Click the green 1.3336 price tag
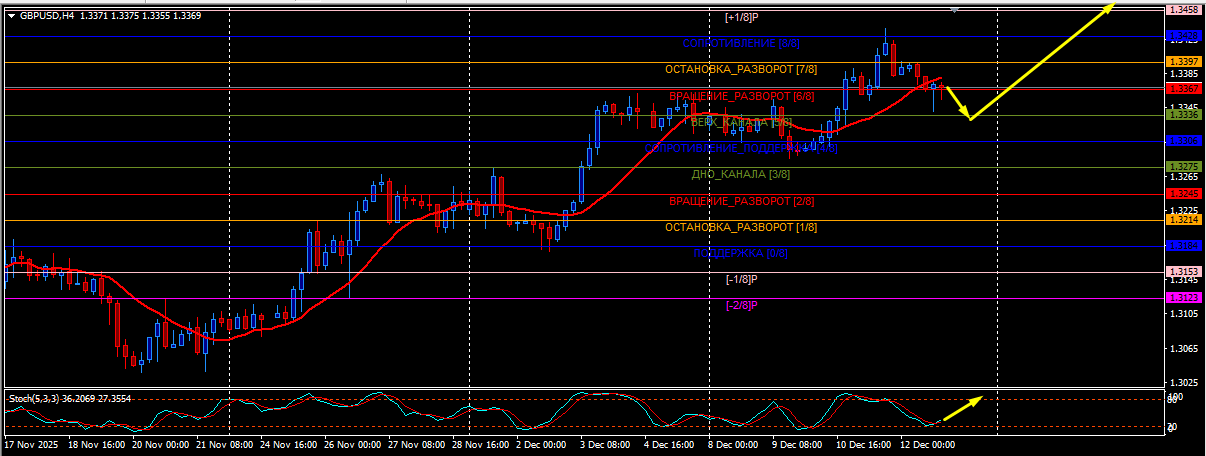Screen dimensions: 1206x456 [x=1183, y=115]
